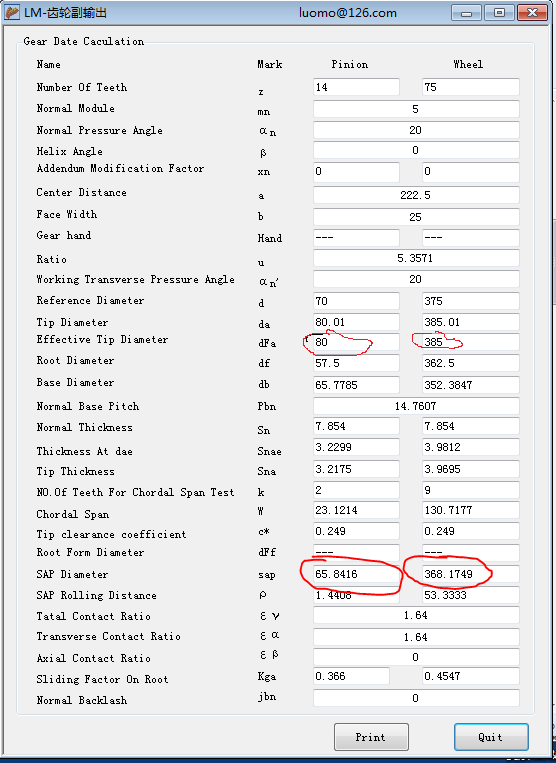Click the Print button

click(x=371, y=737)
